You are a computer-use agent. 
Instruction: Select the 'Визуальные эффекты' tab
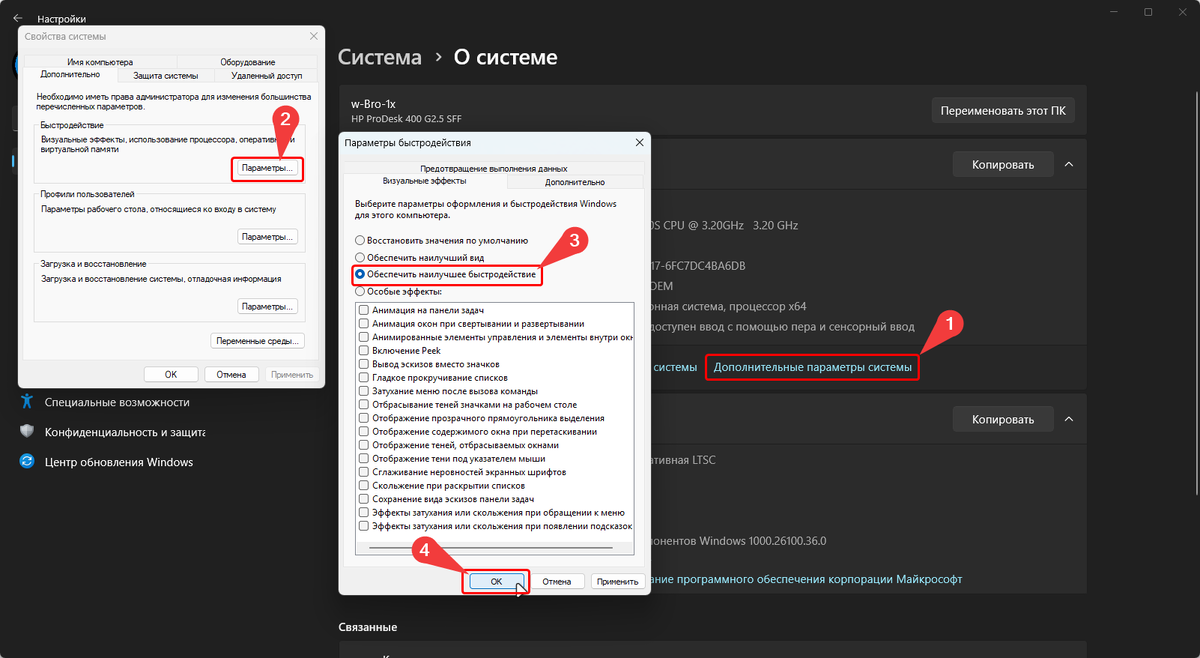(x=425, y=182)
